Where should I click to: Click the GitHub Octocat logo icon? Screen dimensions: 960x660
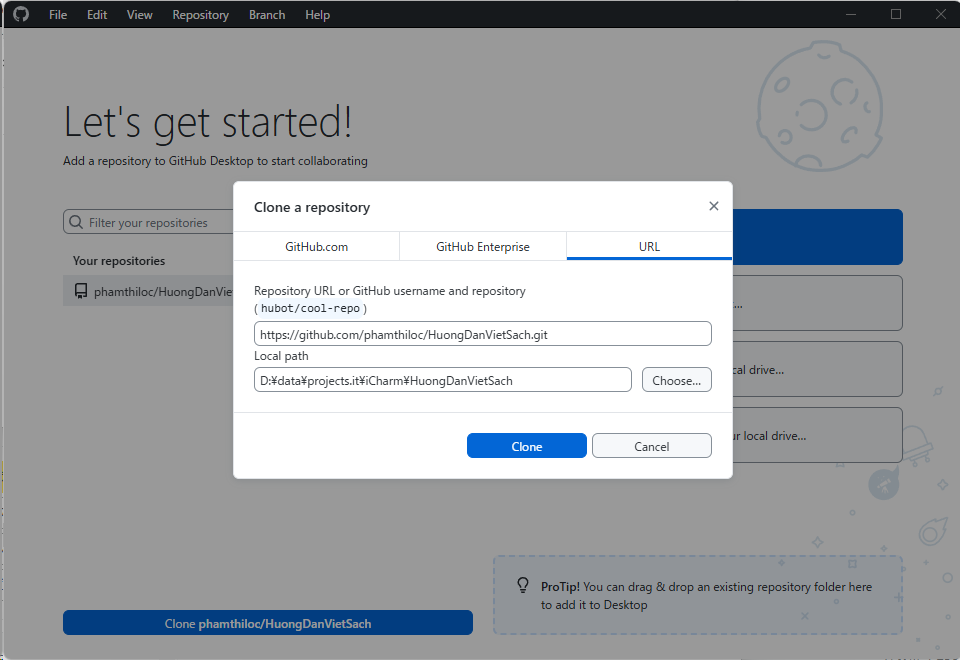21,14
